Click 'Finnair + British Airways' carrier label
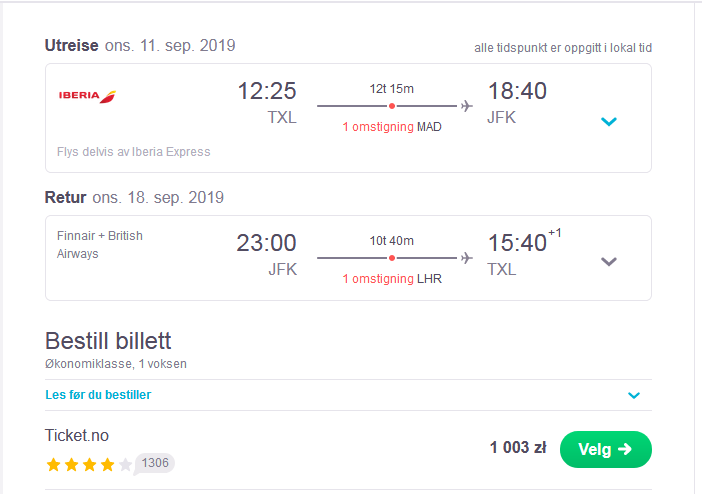 tap(99, 245)
